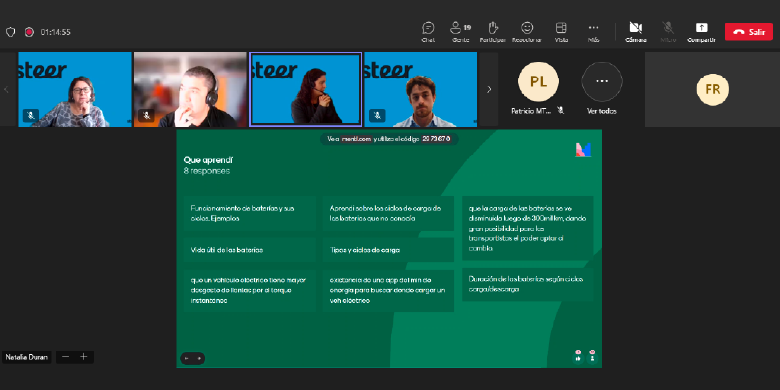Click the shield security icon
780x390 pixels.
[10, 32]
